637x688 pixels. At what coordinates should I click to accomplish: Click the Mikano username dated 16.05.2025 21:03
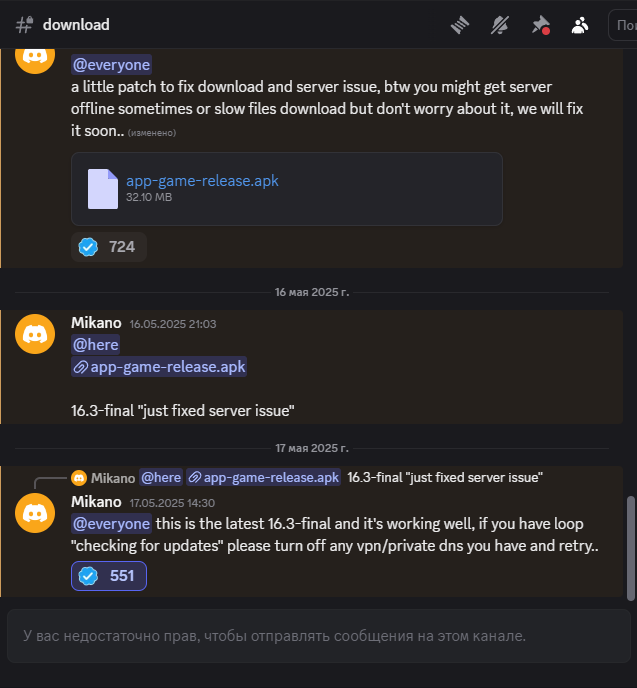pos(96,323)
